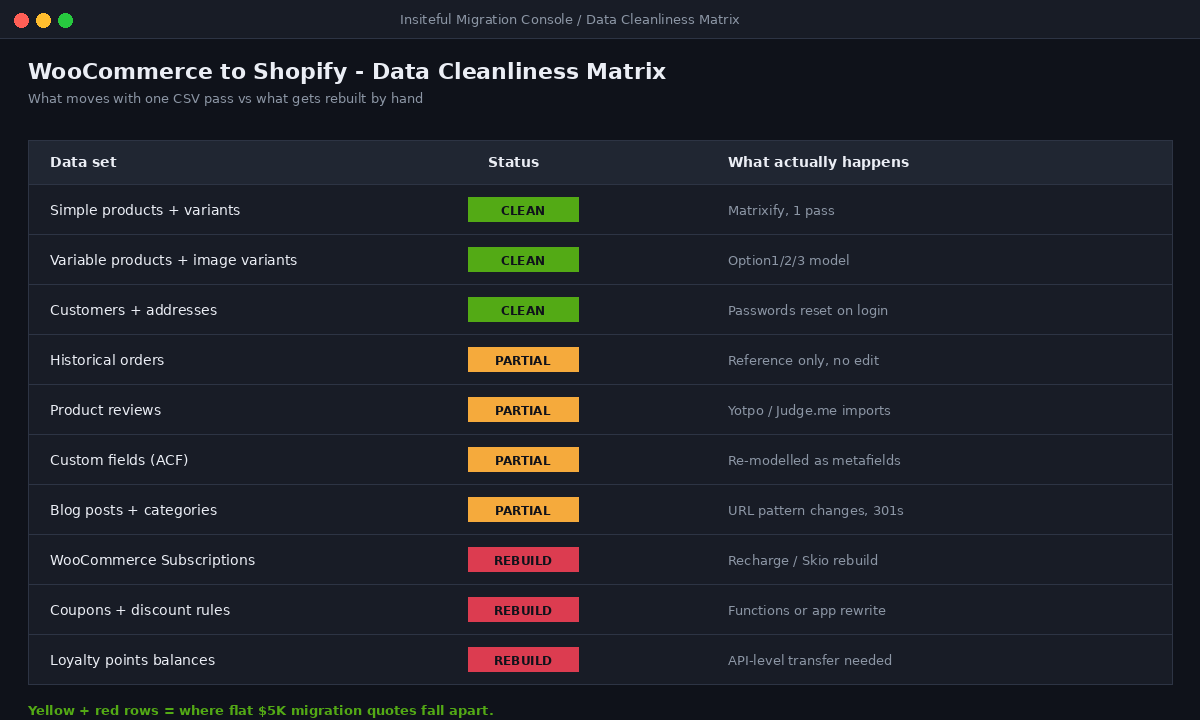Screen dimensions: 1200x720
Task: Click the note 'Recharge / Skio rebuild'
Action: click(x=803, y=561)
